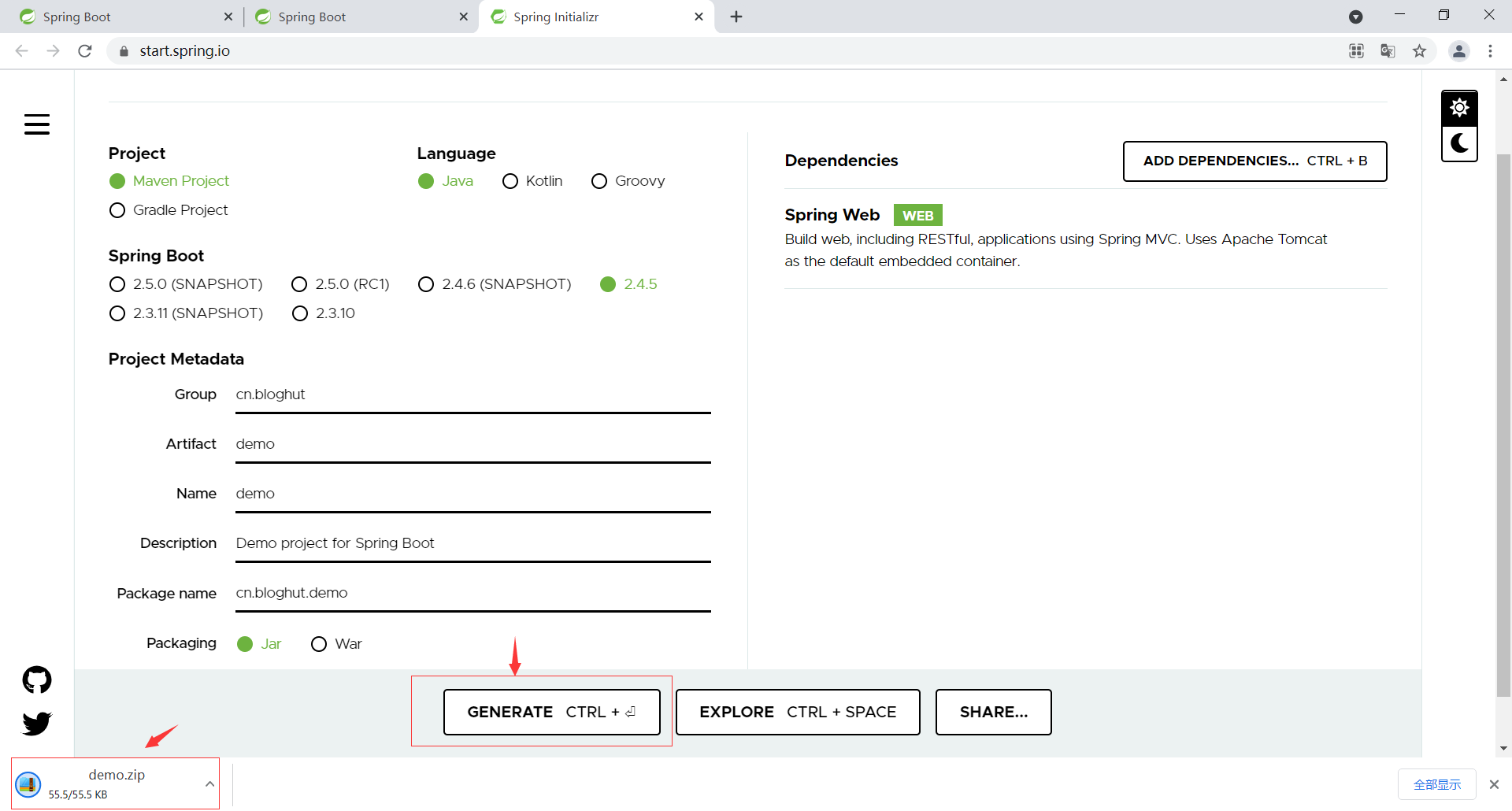Bookmark this page with star icon
The height and width of the screenshot is (811, 1512).
tap(1419, 51)
